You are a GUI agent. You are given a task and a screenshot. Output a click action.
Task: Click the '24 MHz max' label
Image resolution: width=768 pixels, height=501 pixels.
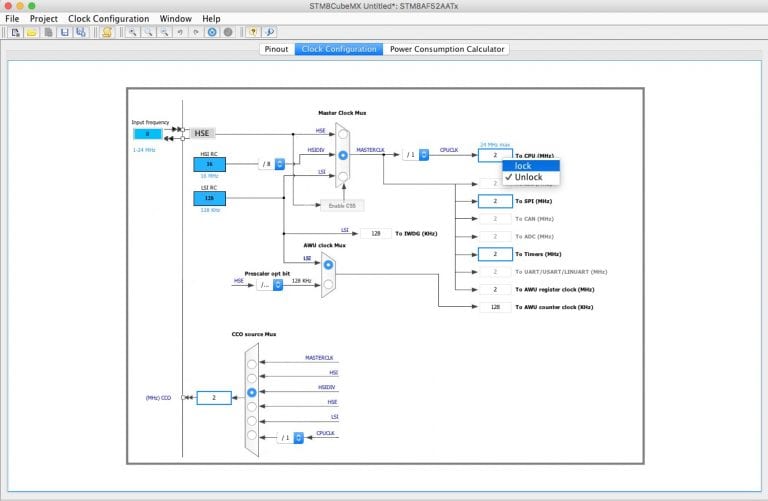click(495, 145)
